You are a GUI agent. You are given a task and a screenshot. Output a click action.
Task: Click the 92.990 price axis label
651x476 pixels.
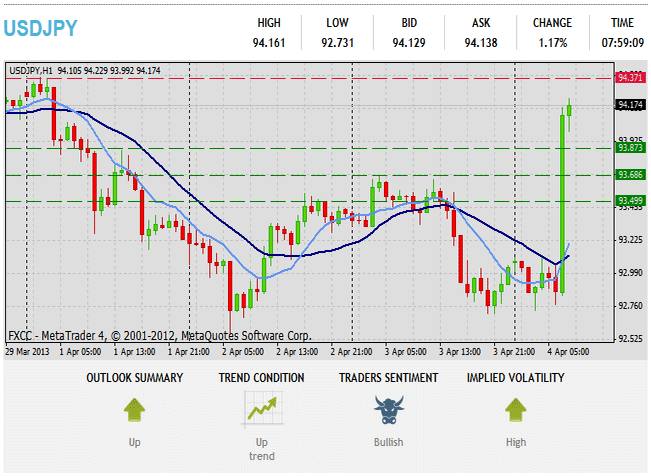coord(631,272)
